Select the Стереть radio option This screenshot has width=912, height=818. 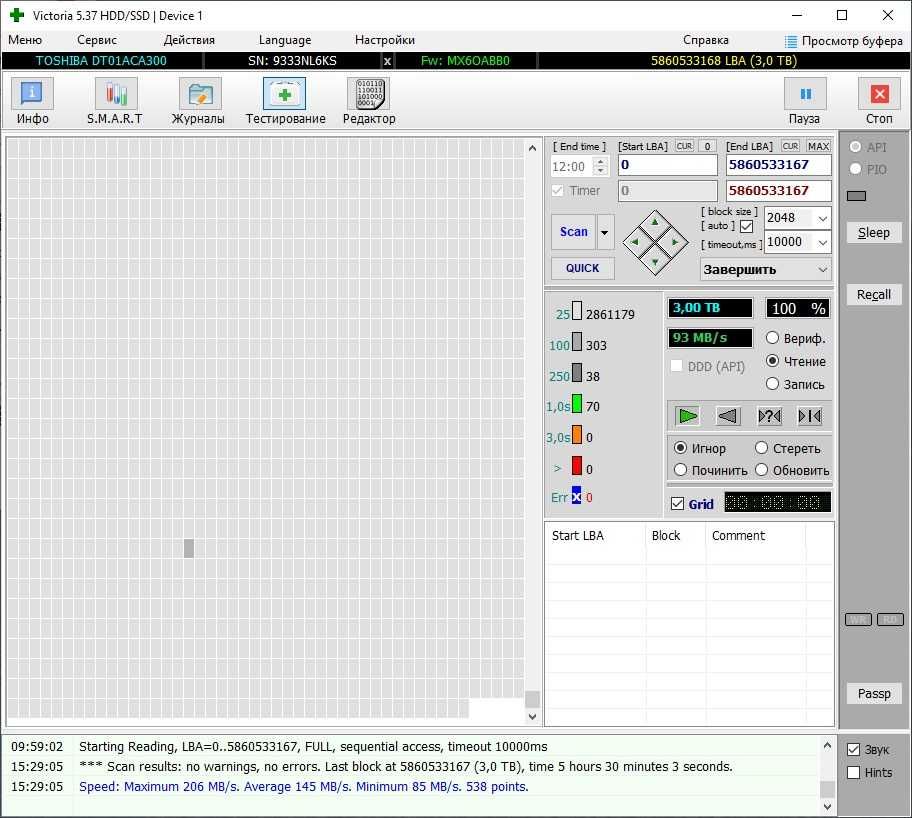point(761,447)
